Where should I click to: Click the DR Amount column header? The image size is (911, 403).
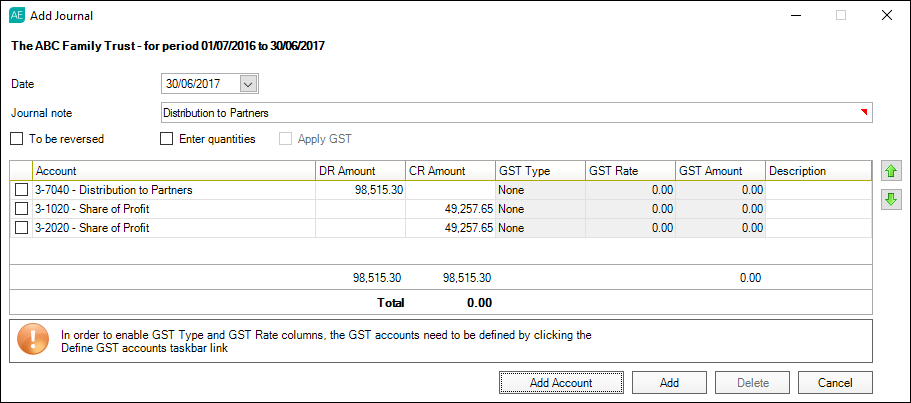coord(359,171)
